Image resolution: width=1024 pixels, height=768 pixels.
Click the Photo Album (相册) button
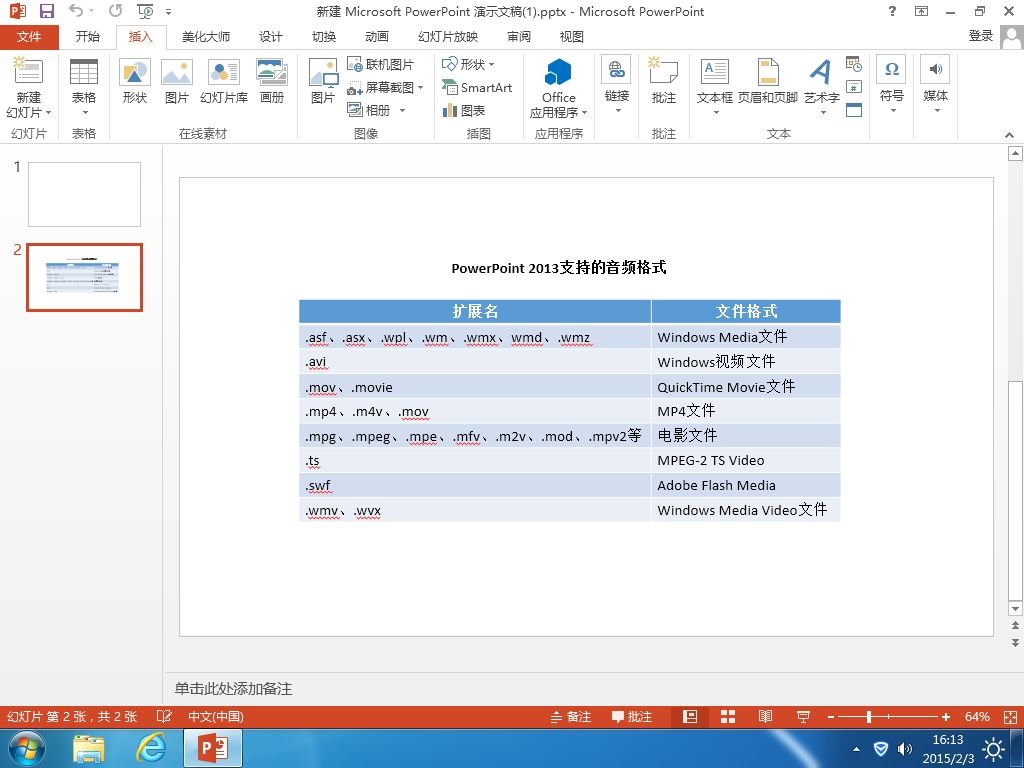coord(369,110)
